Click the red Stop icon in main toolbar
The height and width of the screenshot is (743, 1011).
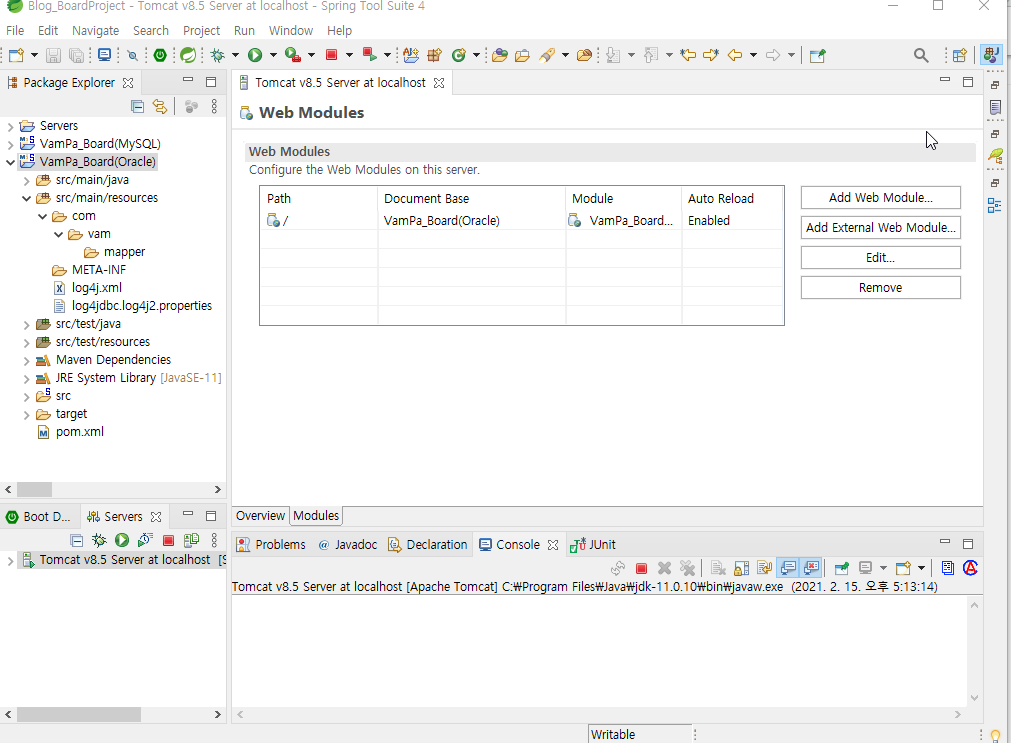click(x=331, y=55)
